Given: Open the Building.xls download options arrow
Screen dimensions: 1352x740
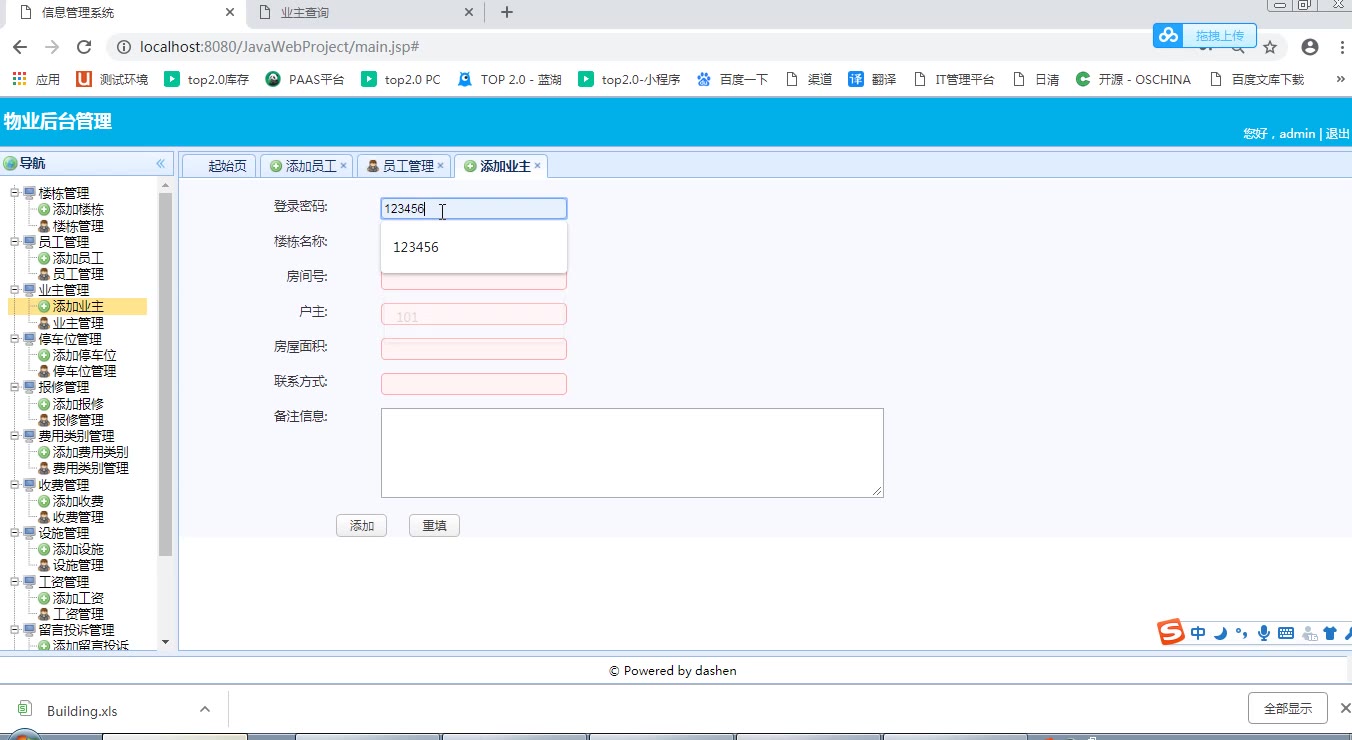Looking at the screenshot, I should click(205, 709).
